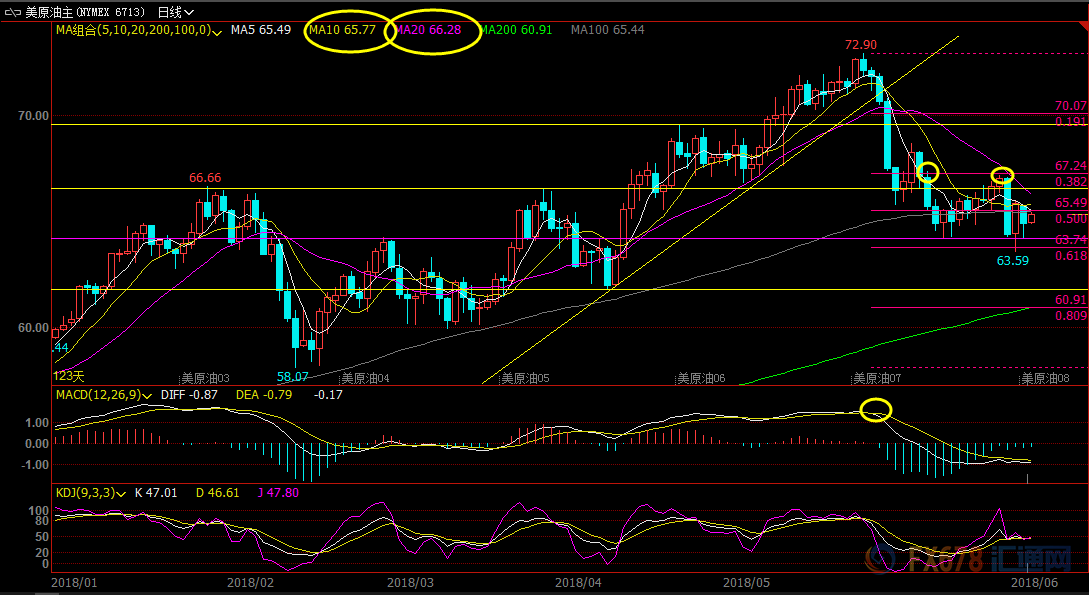
Task: Click the 0.382 Fibonacci level label
Action: pos(1070,181)
